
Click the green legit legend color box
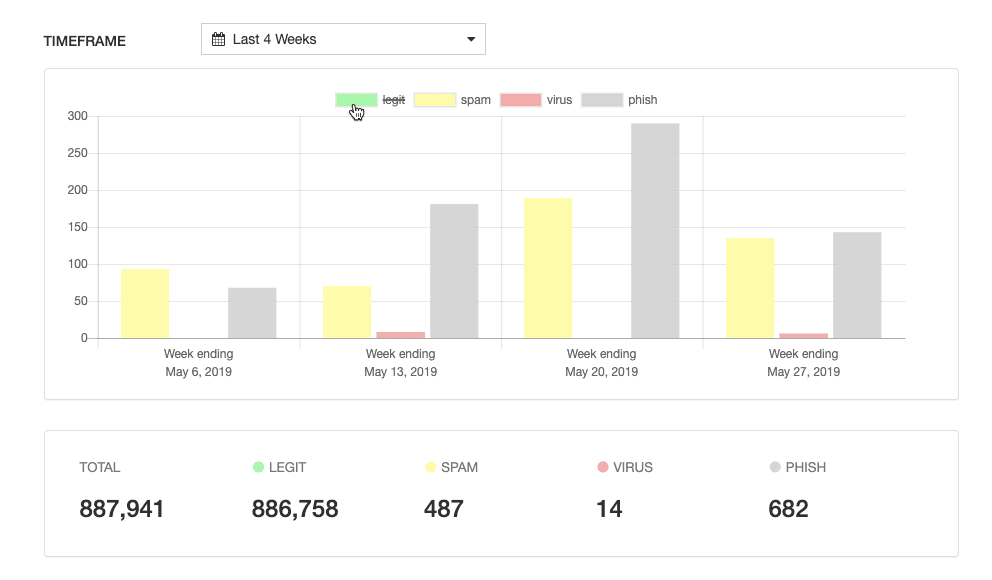356,100
